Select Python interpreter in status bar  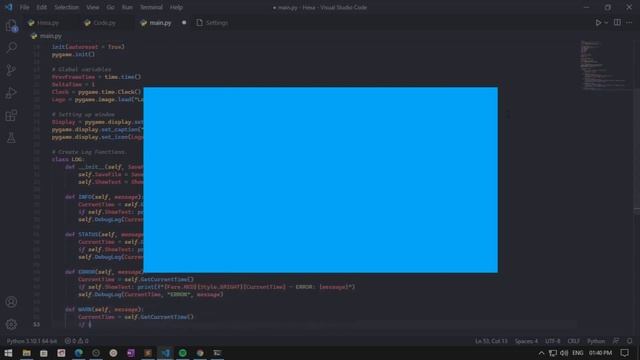click(x=32, y=341)
